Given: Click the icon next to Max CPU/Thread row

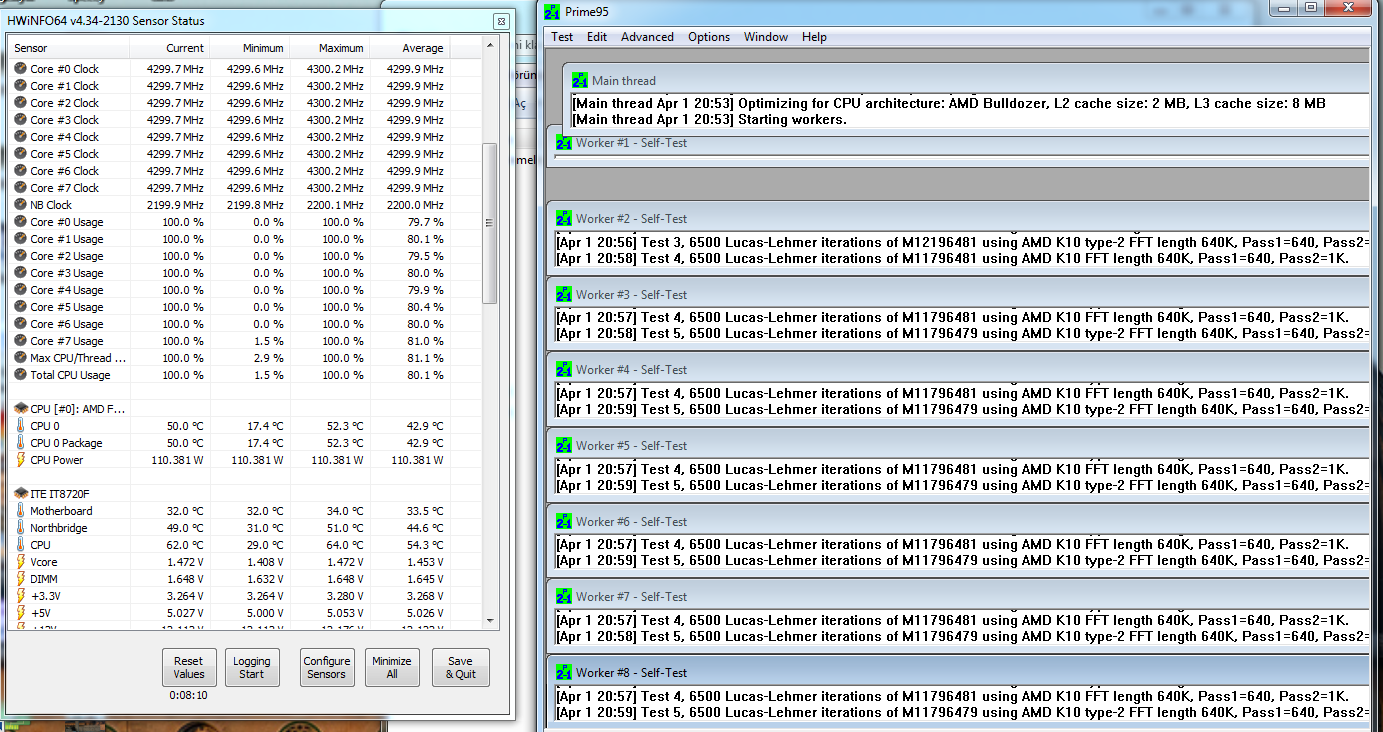Looking at the screenshot, I should 20,358.
